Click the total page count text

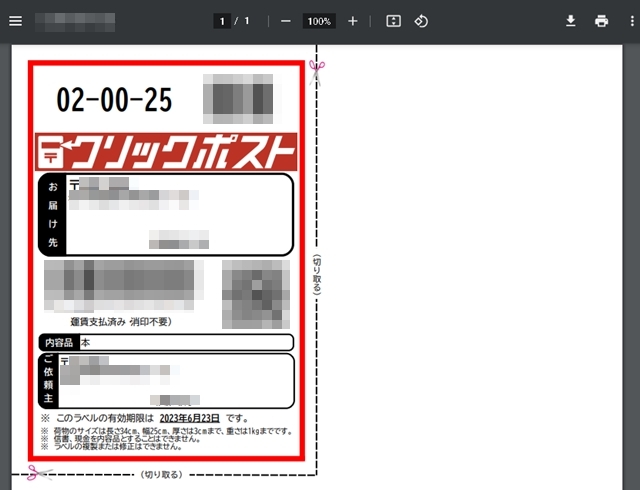pyautogui.click(x=247, y=21)
